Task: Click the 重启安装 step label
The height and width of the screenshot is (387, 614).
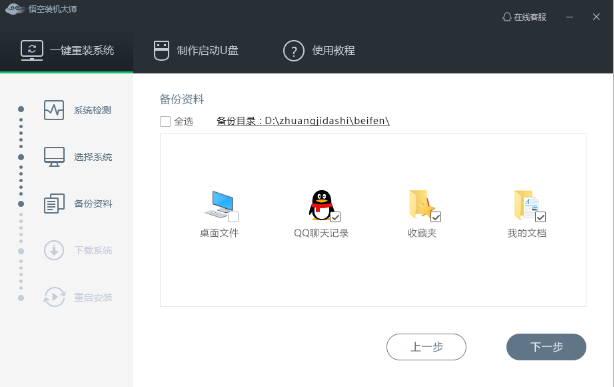Action: point(93,298)
